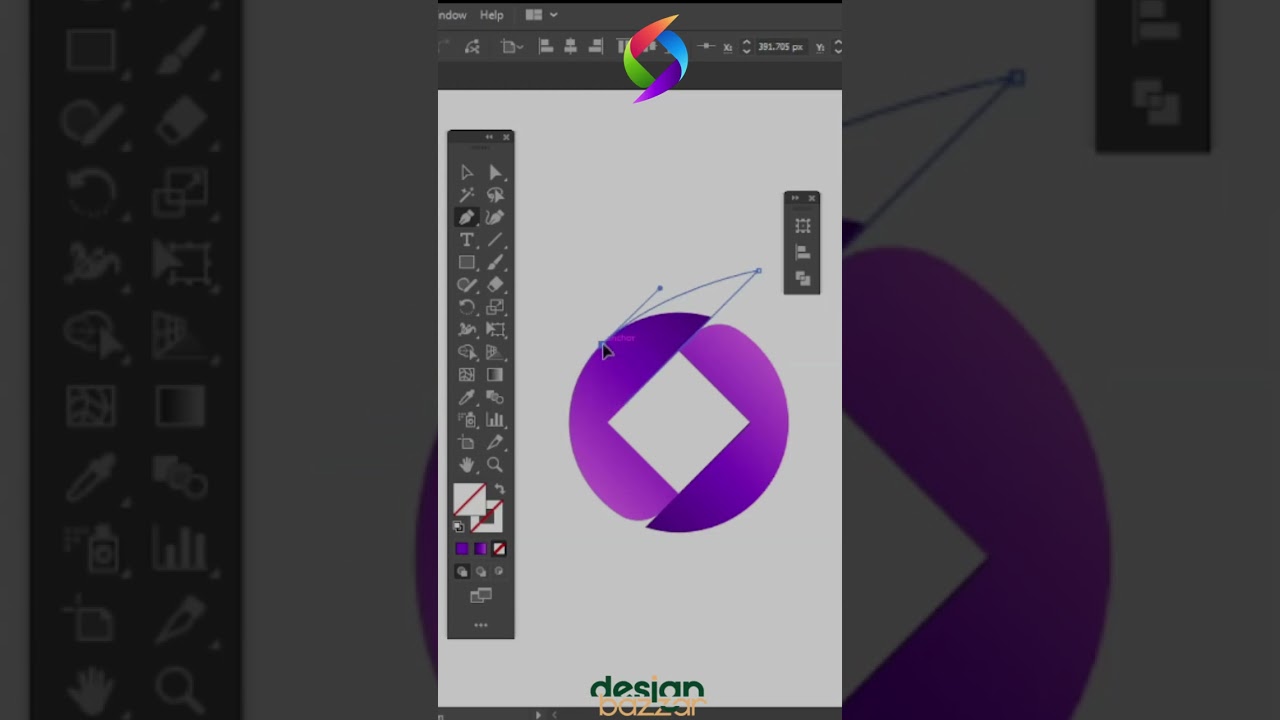Enable Draw Behind mode
Image resolution: width=1280 pixels, height=720 pixels.
[x=481, y=572]
